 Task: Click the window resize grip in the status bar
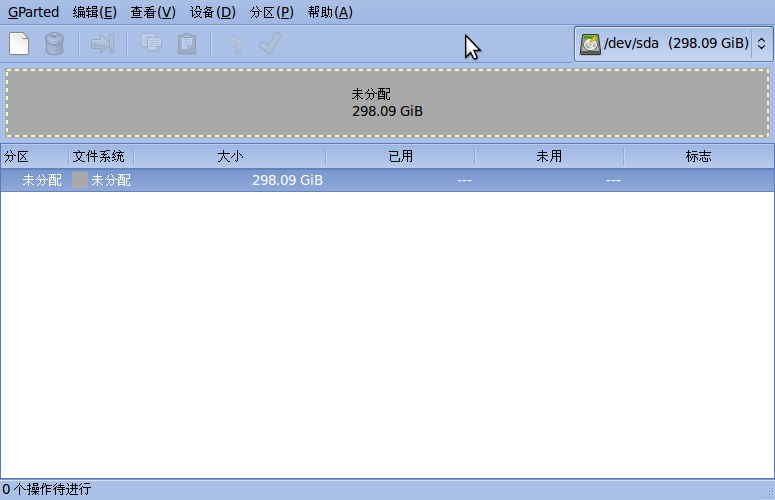768,493
